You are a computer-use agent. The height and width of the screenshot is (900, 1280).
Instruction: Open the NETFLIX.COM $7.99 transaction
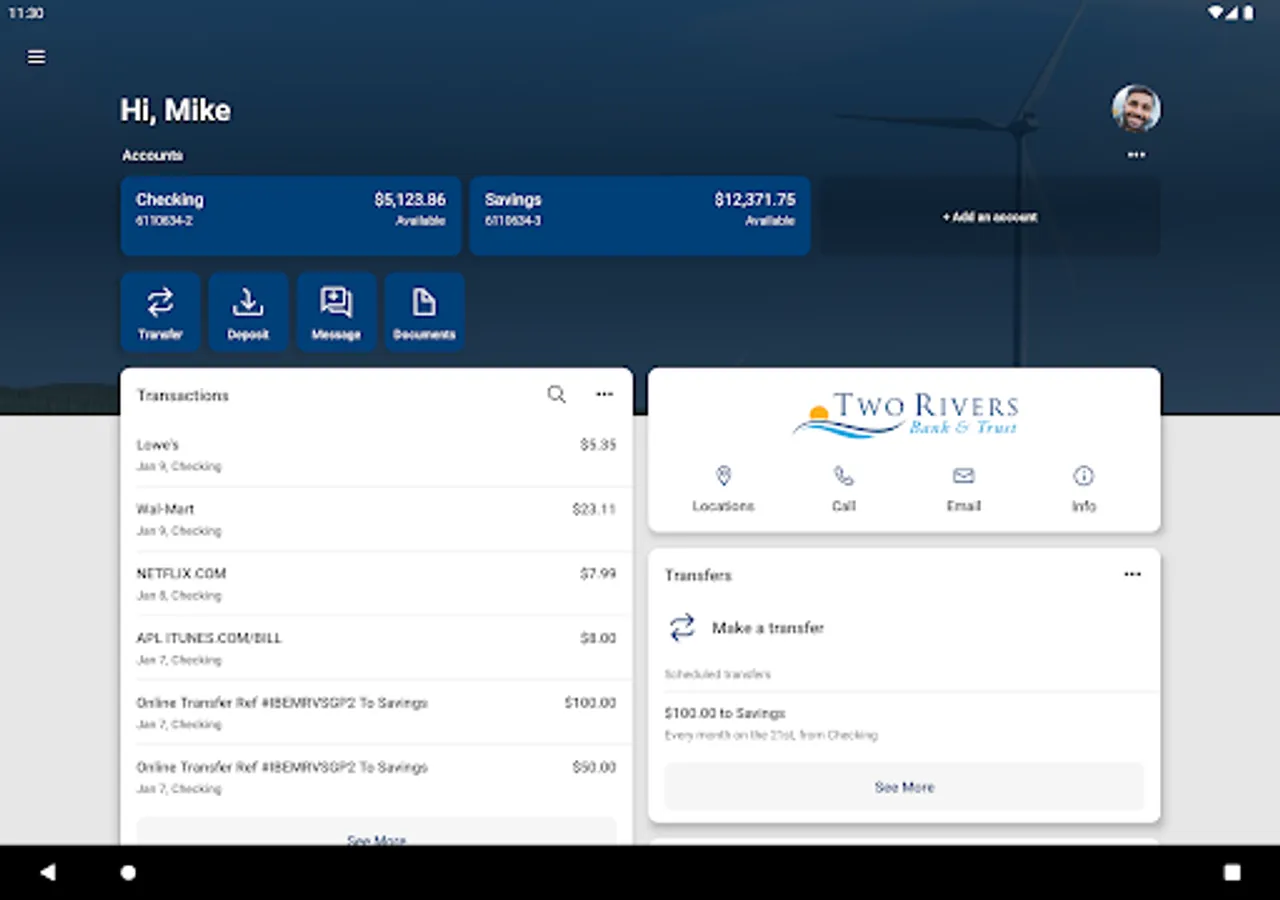point(376,584)
